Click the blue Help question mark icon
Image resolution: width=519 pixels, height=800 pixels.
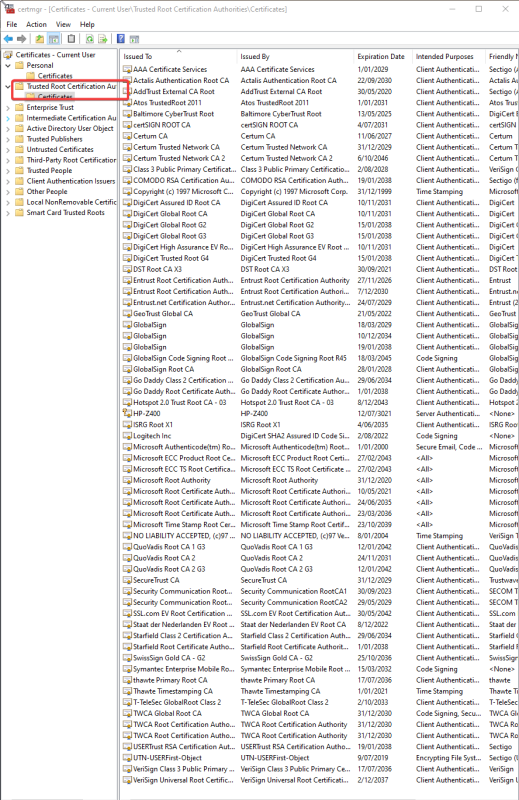pyautogui.click(x=120, y=39)
